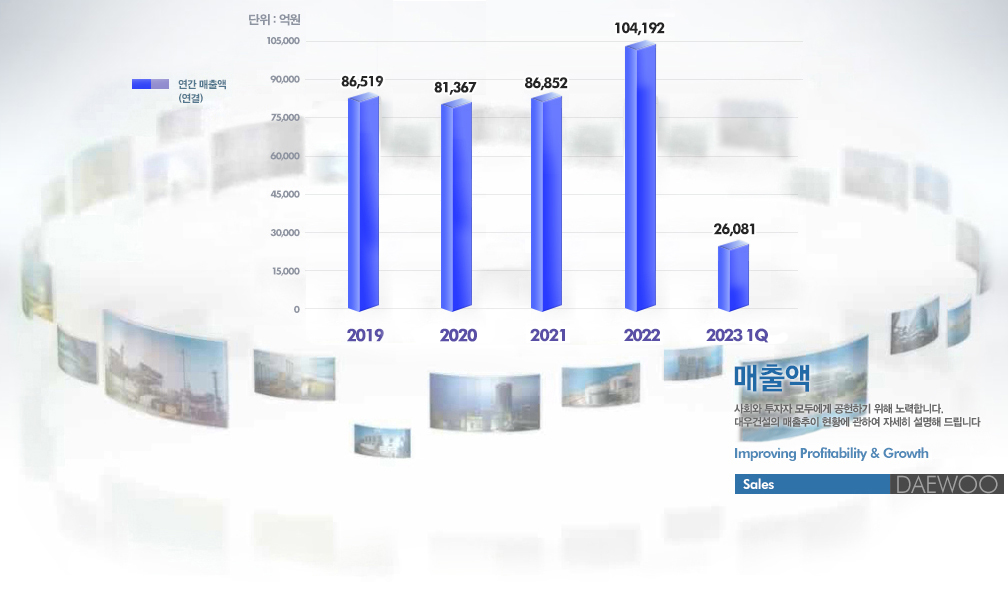
Task: Click the 2021 bar in the chart
Action: [546, 203]
